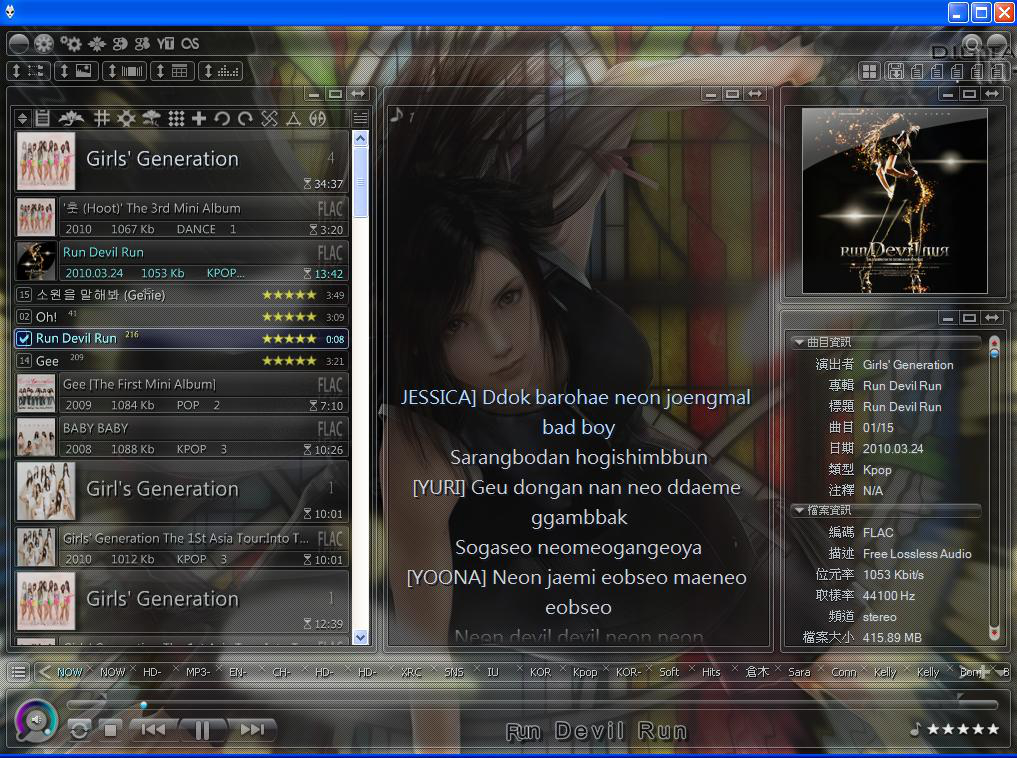This screenshot has height=758, width=1017.
Task: Click the YT YouTube icon
Action: 165,43
